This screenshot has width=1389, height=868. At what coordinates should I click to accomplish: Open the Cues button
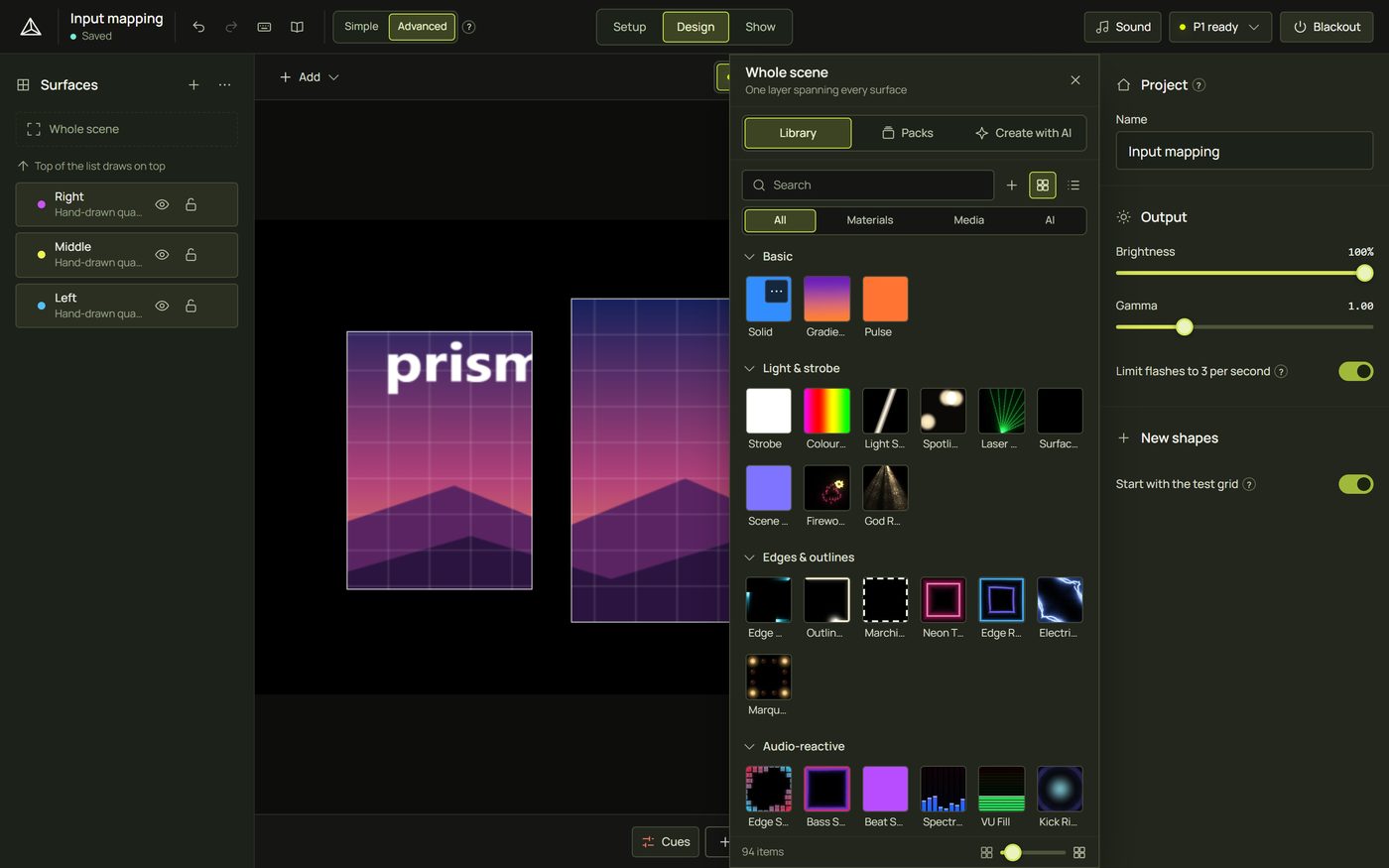(x=666, y=842)
